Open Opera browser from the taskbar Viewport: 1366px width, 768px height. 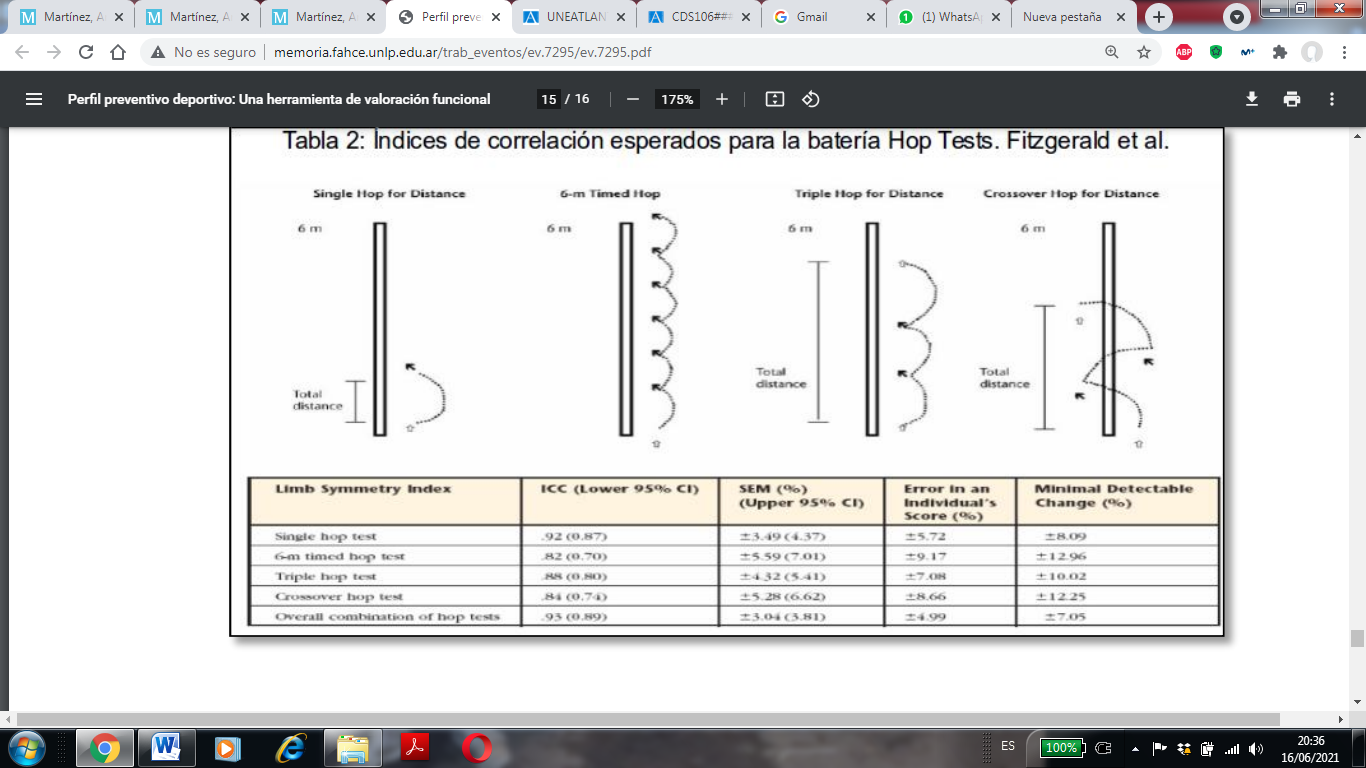tap(476, 747)
